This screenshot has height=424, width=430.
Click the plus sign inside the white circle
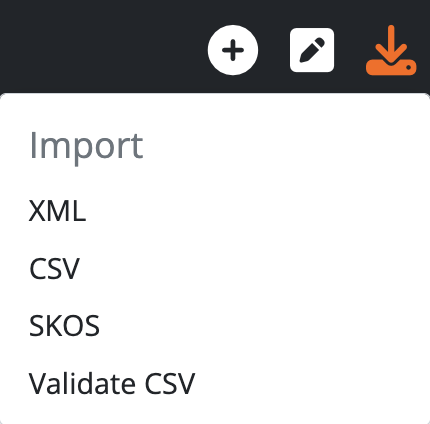tap(233, 50)
